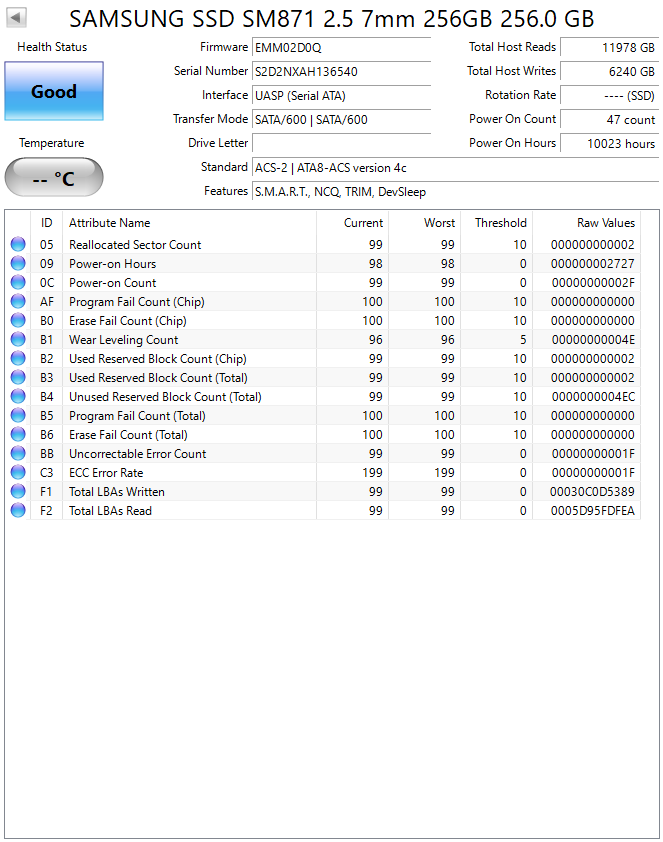The width and height of the screenshot is (663, 842).
Task: Select status orb for Used Reserved Block Count (Chip)
Action: point(18,358)
